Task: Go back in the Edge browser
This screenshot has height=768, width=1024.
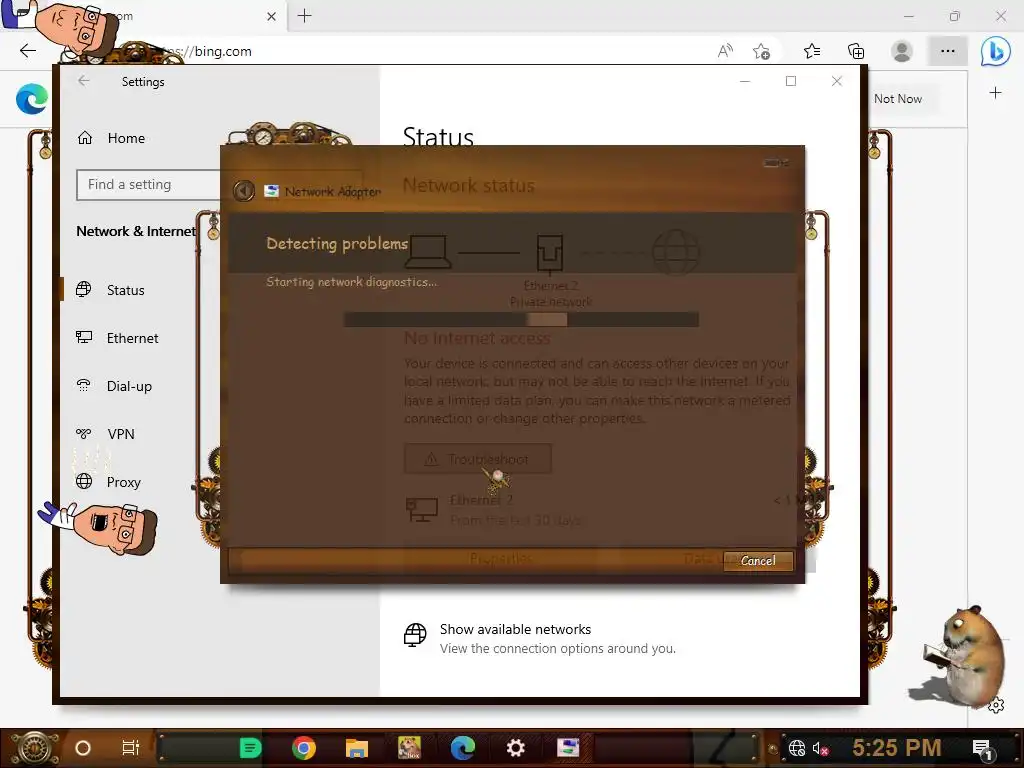Action: tap(27, 51)
